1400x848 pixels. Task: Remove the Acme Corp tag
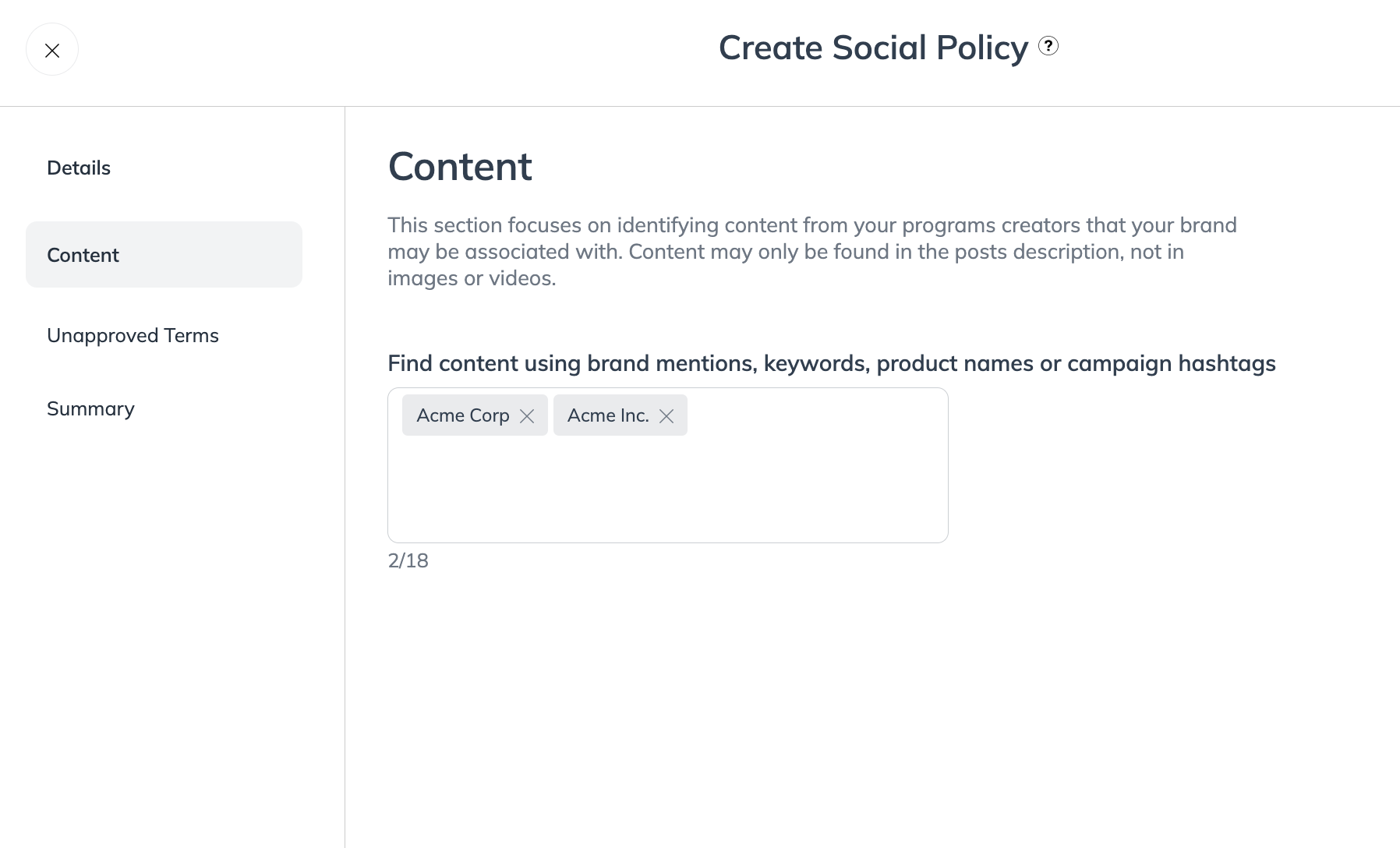coord(527,415)
